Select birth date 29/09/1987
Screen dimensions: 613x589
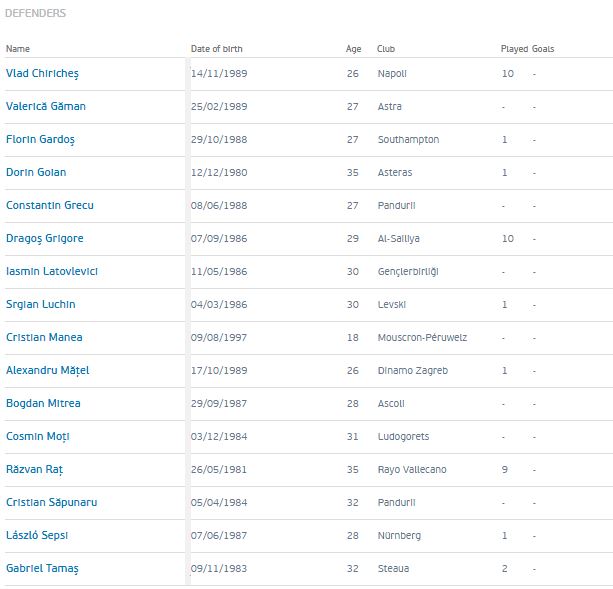pyautogui.click(x=219, y=403)
